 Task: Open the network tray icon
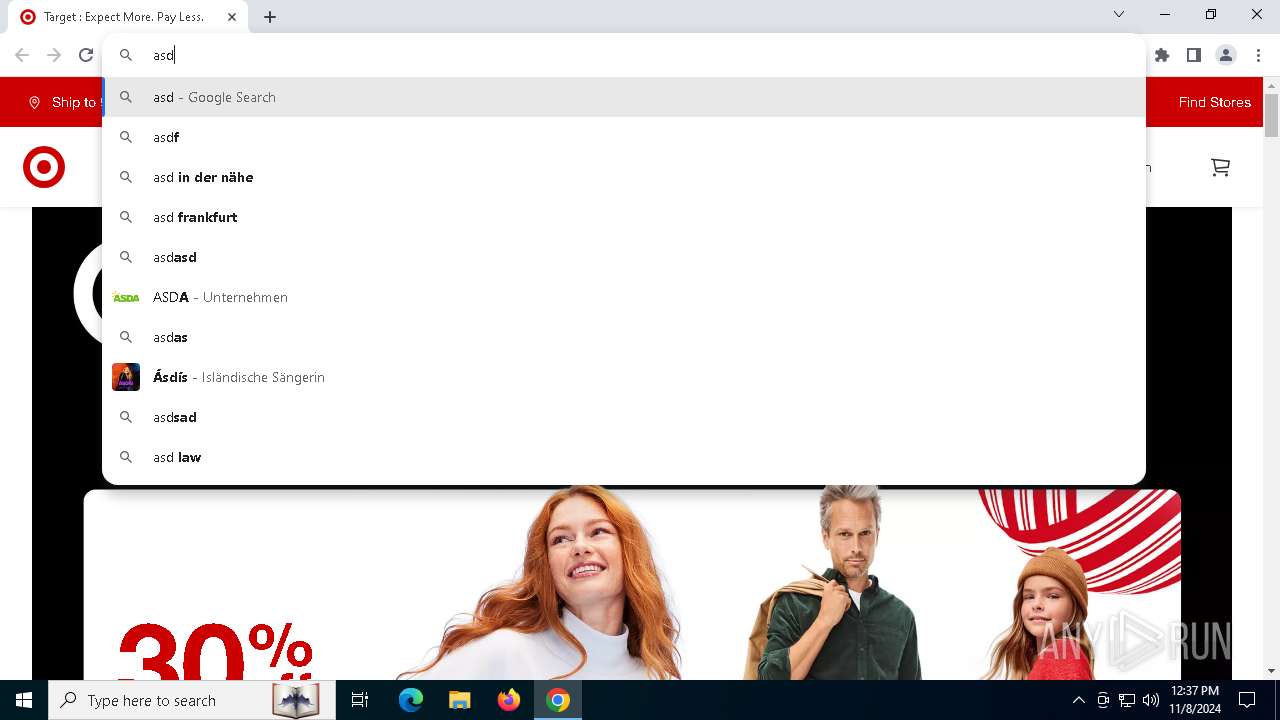[1127, 700]
